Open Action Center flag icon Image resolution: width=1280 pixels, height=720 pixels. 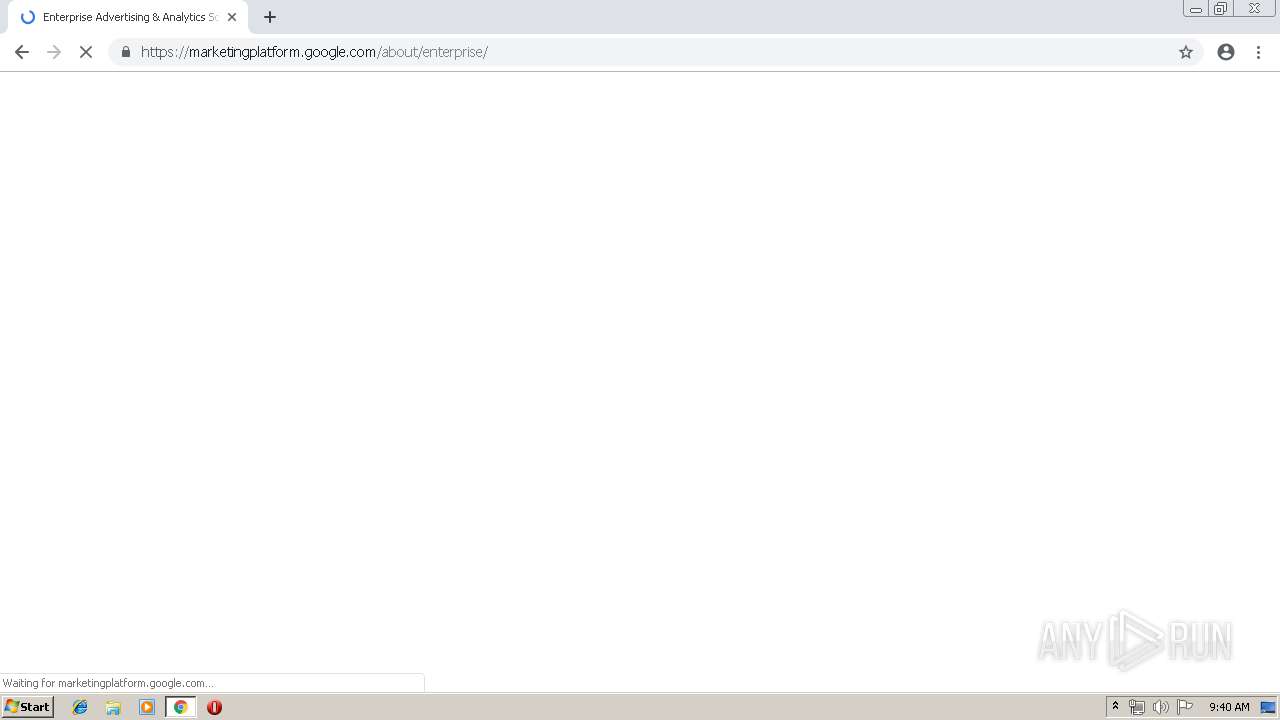[1185, 707]
